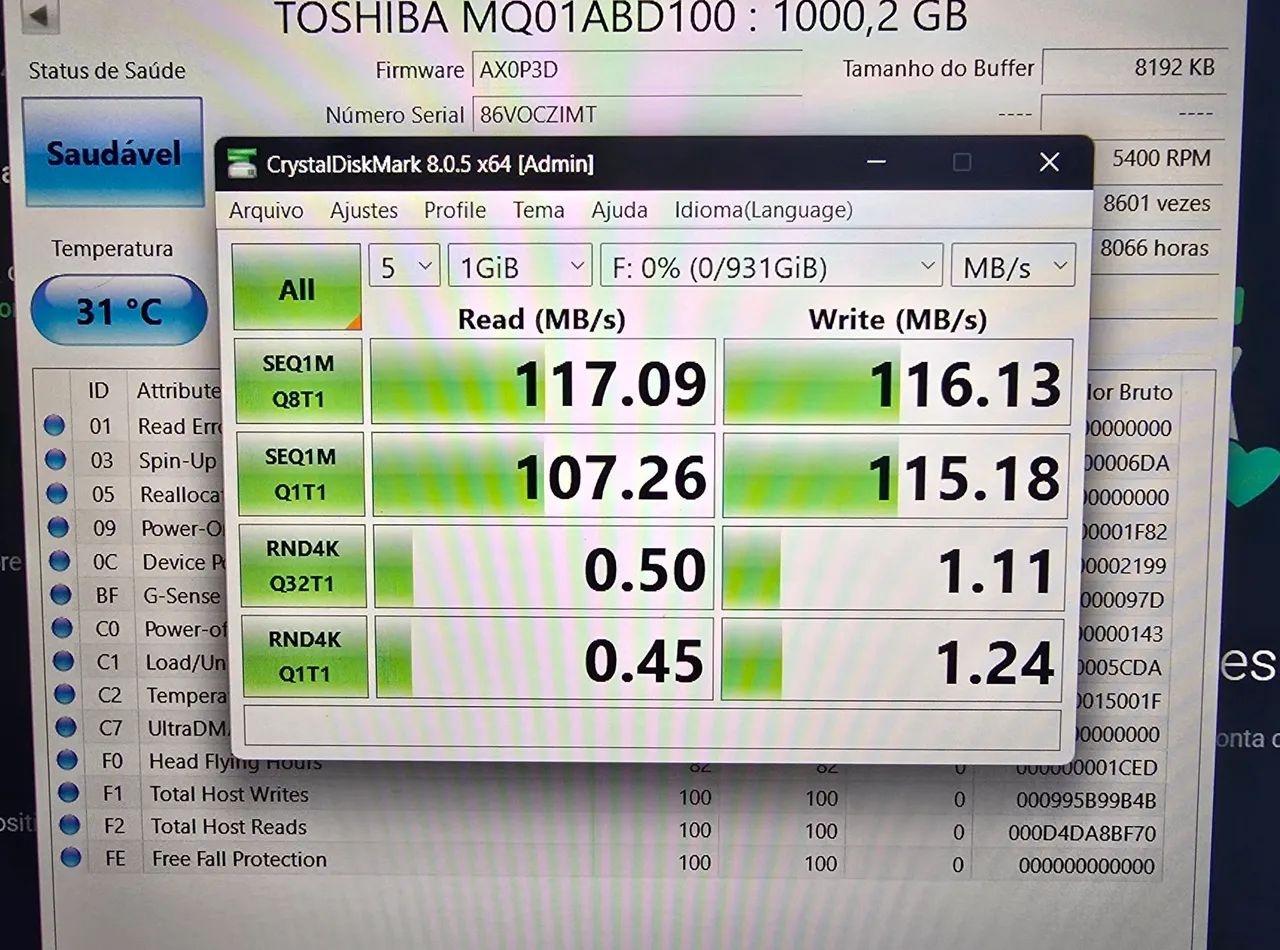Click the 117.09 read result
The image size is (1280, 950).
pos(543,382)
